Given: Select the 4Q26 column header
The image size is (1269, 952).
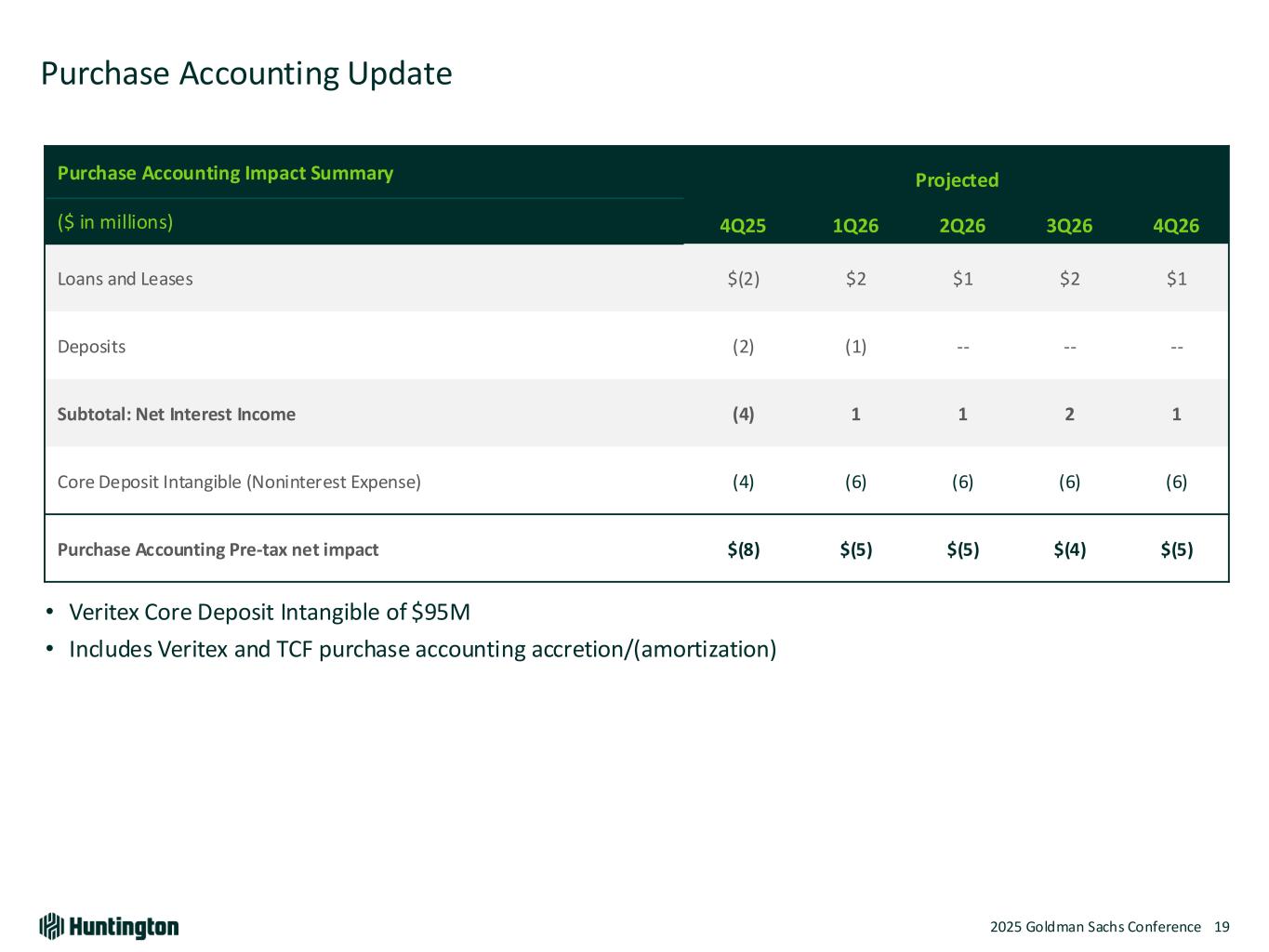Looking at the screenshot, I should (x=1176, y=226).
